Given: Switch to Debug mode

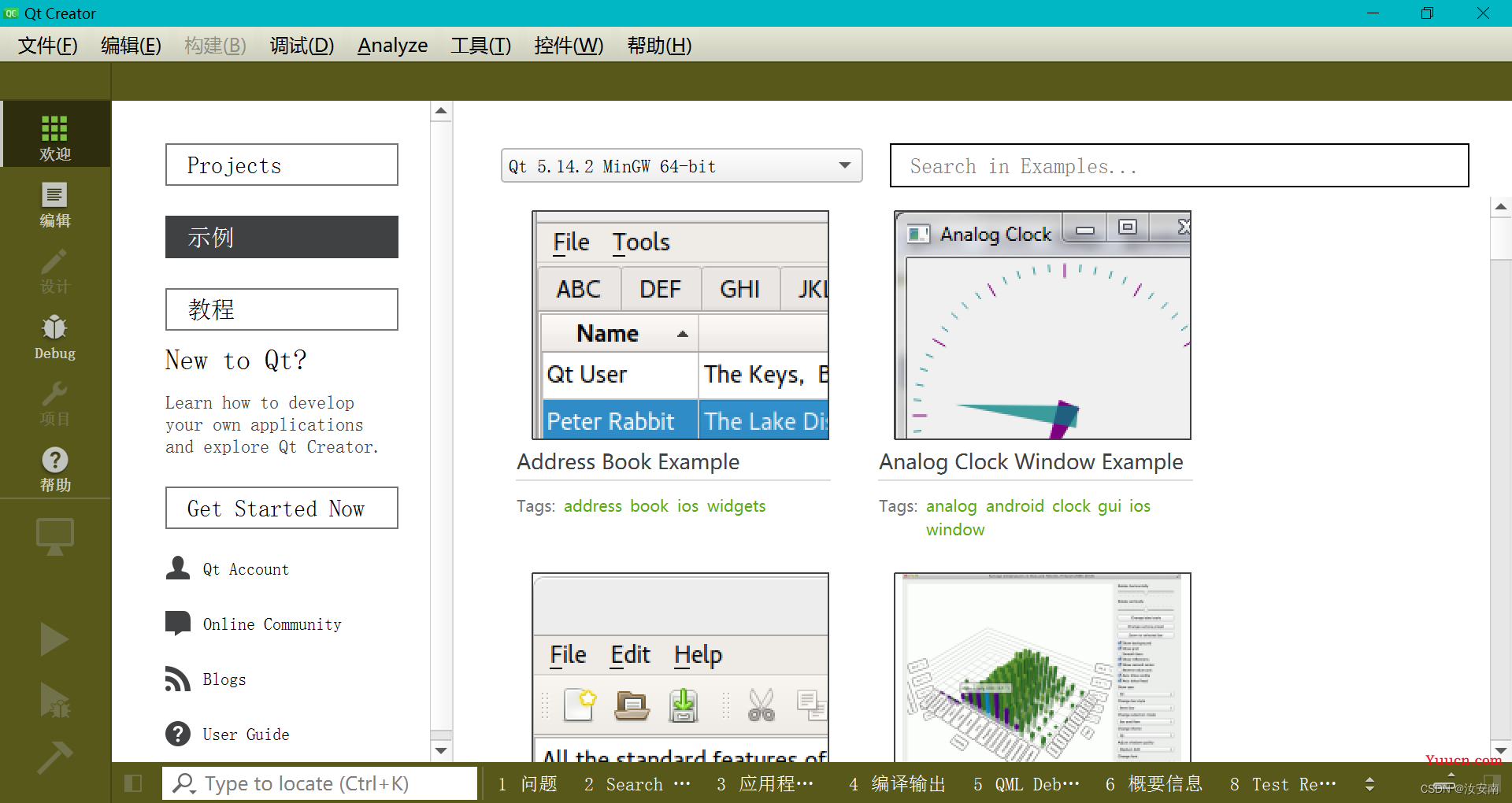Looking at the screenshot, I should pos(55,336).
